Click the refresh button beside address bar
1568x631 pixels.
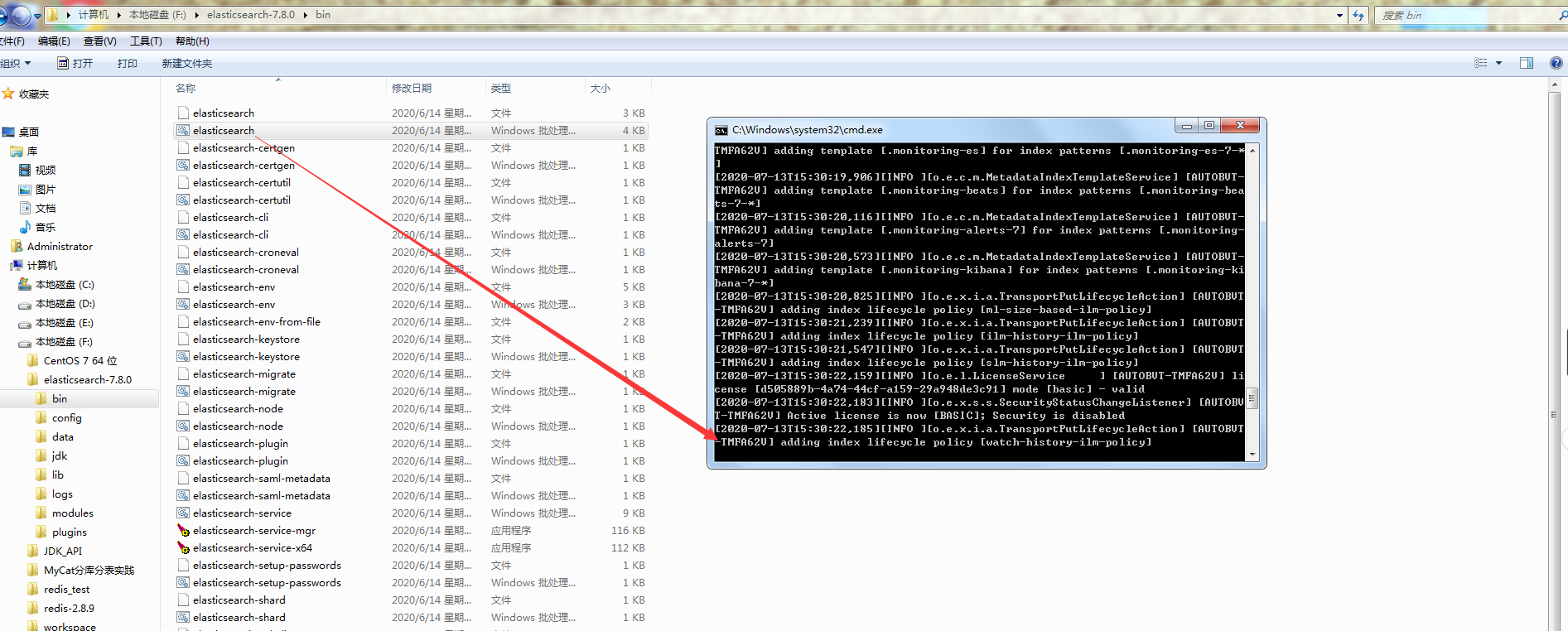(x=1358, y=15)
